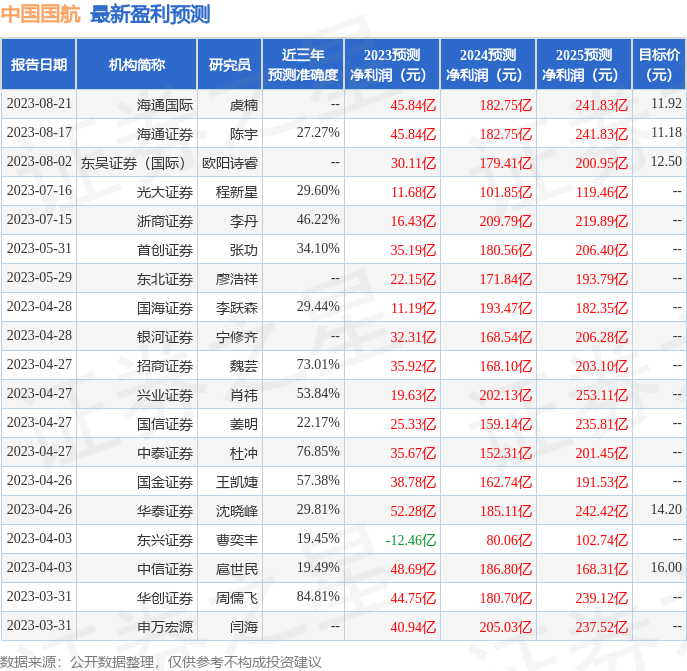Click the 研究员 column header
This screenshot has width=687, height=671.
(230, 64)
